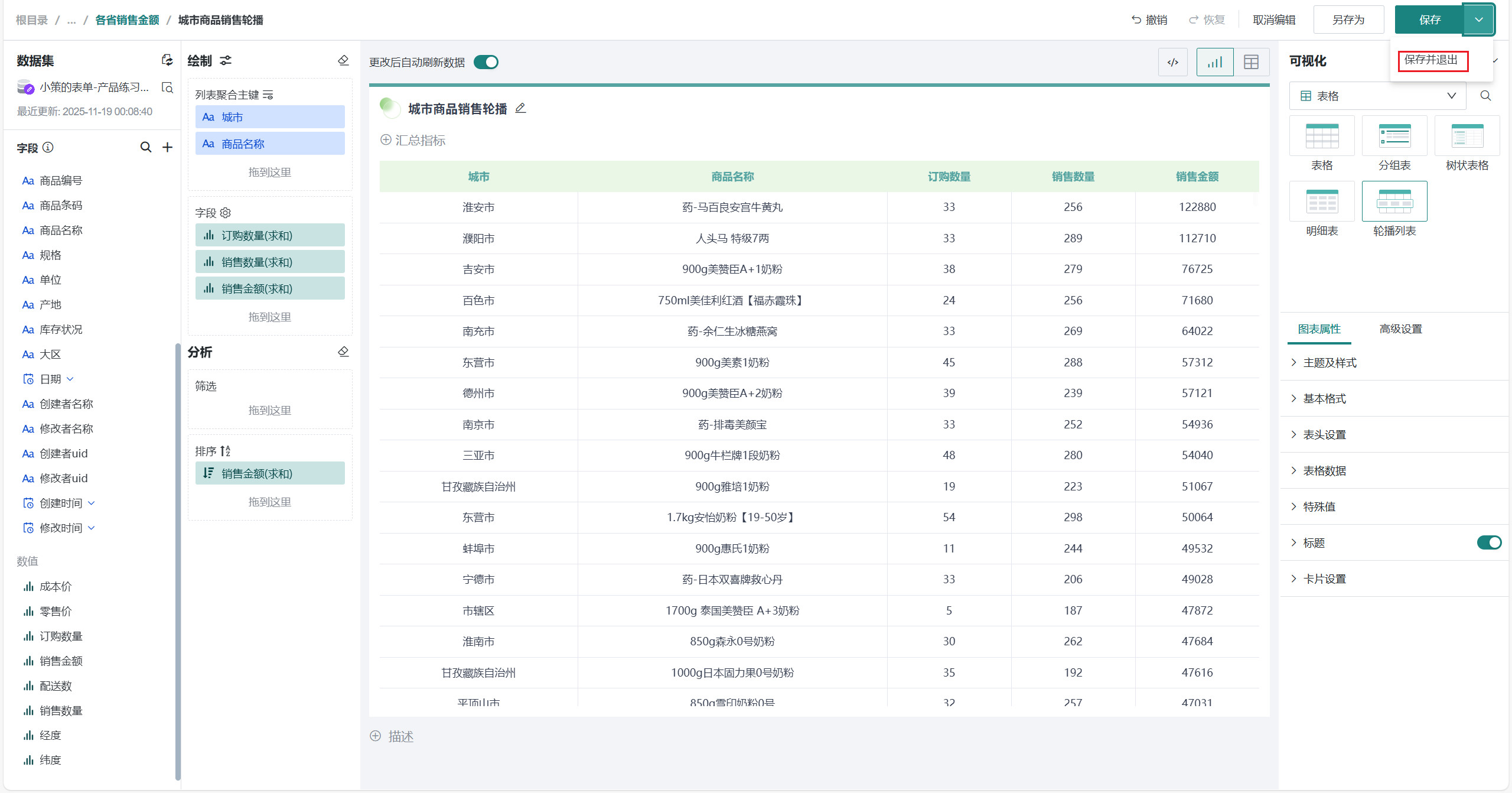This screenshot has width=1512, height=793.
Task: Toggle the 标题 switch off
Action: coord(1488,542)
